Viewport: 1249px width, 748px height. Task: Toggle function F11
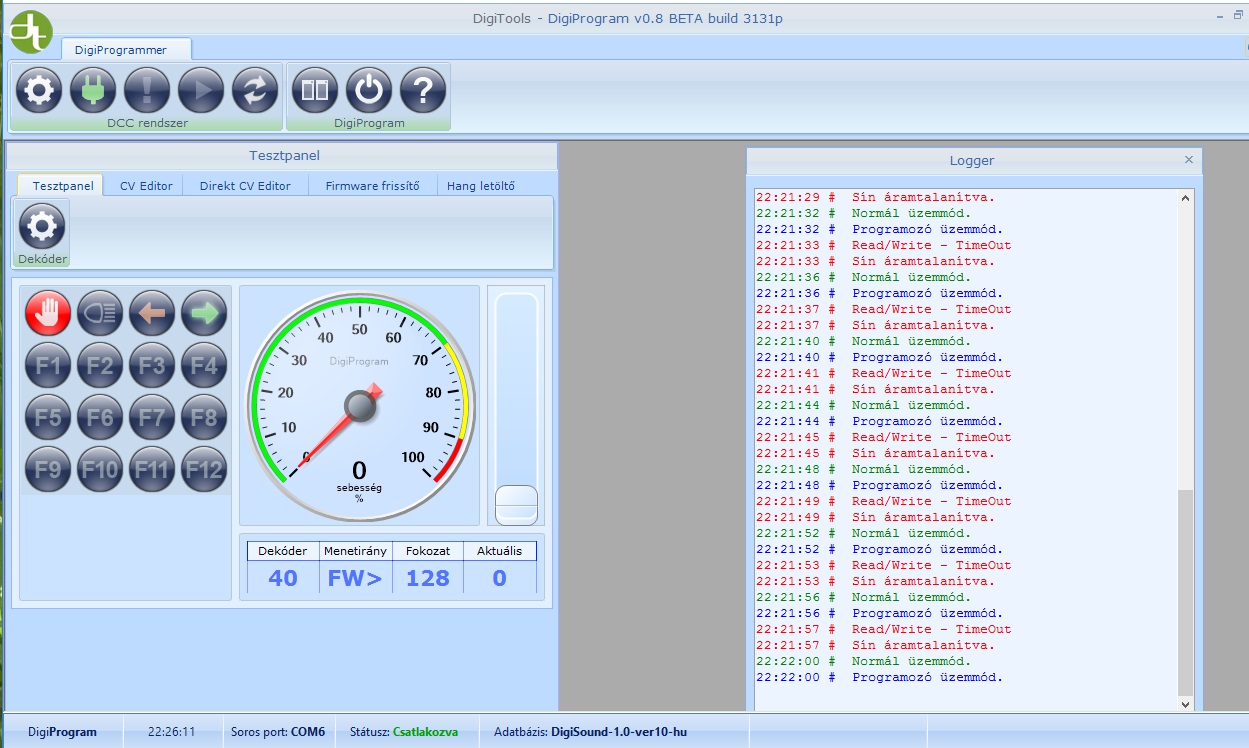tap(152, 469)
